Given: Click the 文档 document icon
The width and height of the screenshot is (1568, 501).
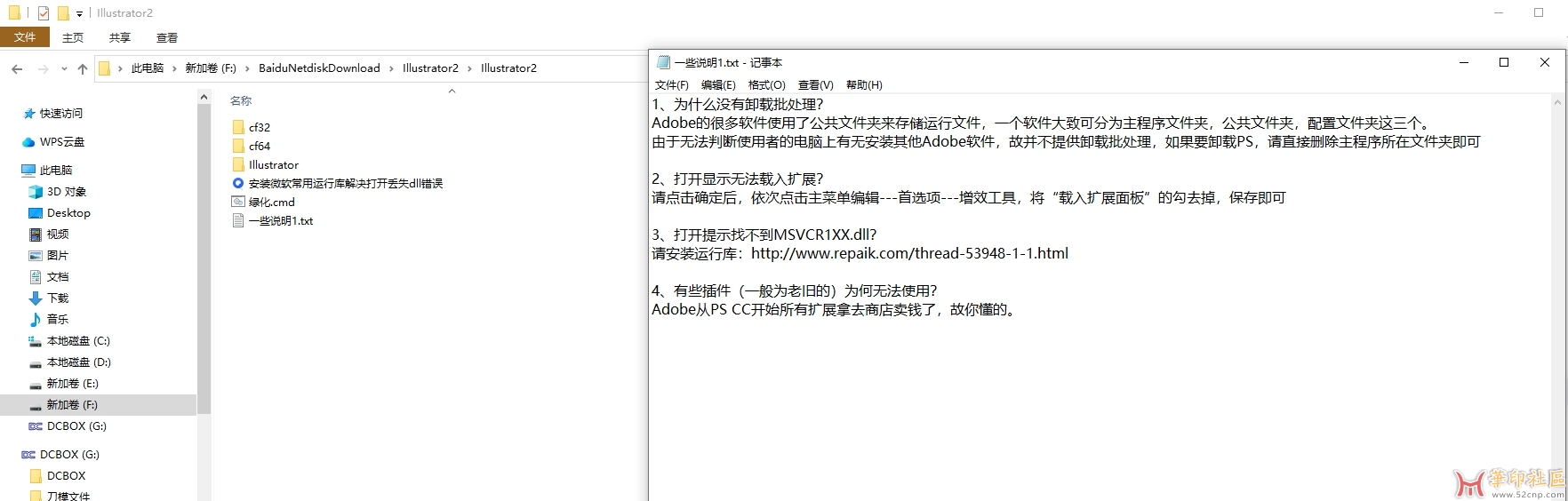Looking at the screenshot, I should coord(36,277).
